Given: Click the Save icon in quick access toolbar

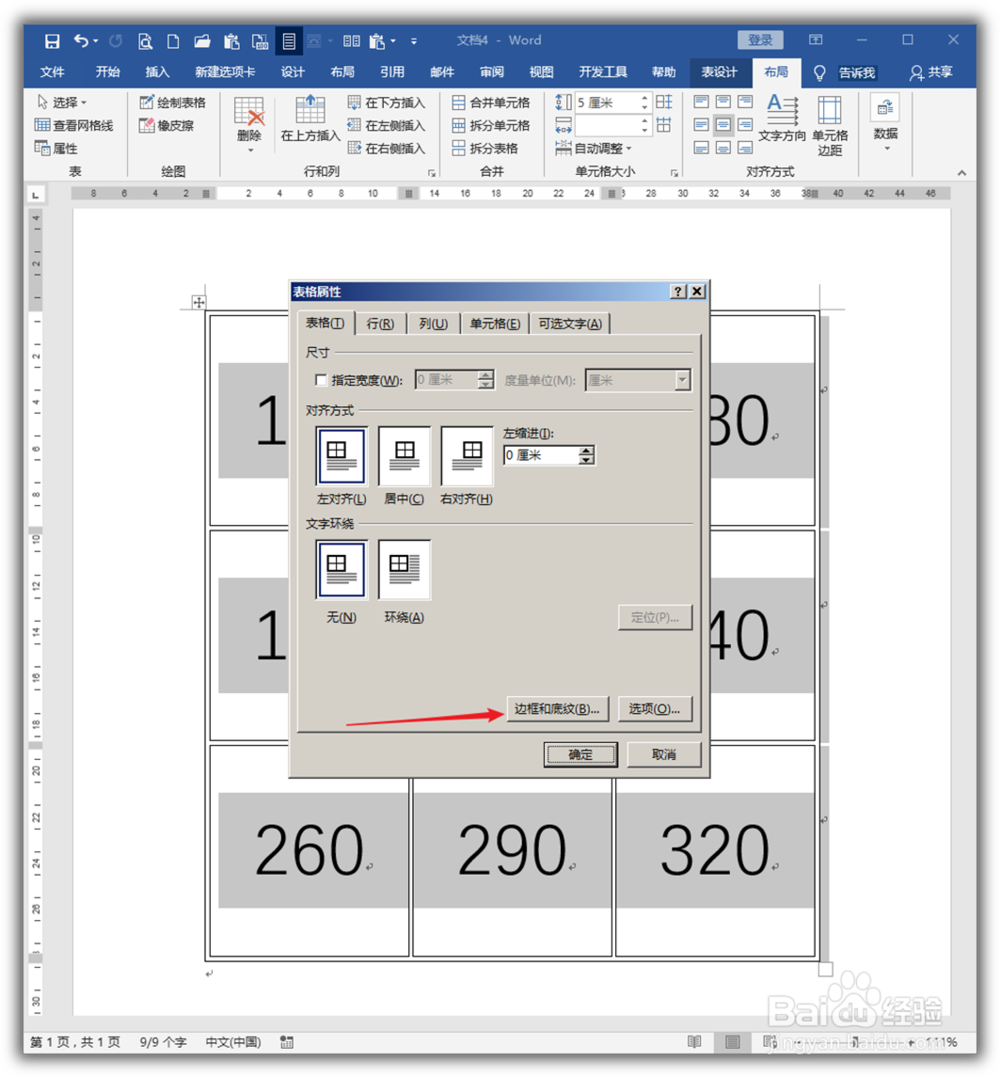Looking at the screenshot, I should point(52,41).
